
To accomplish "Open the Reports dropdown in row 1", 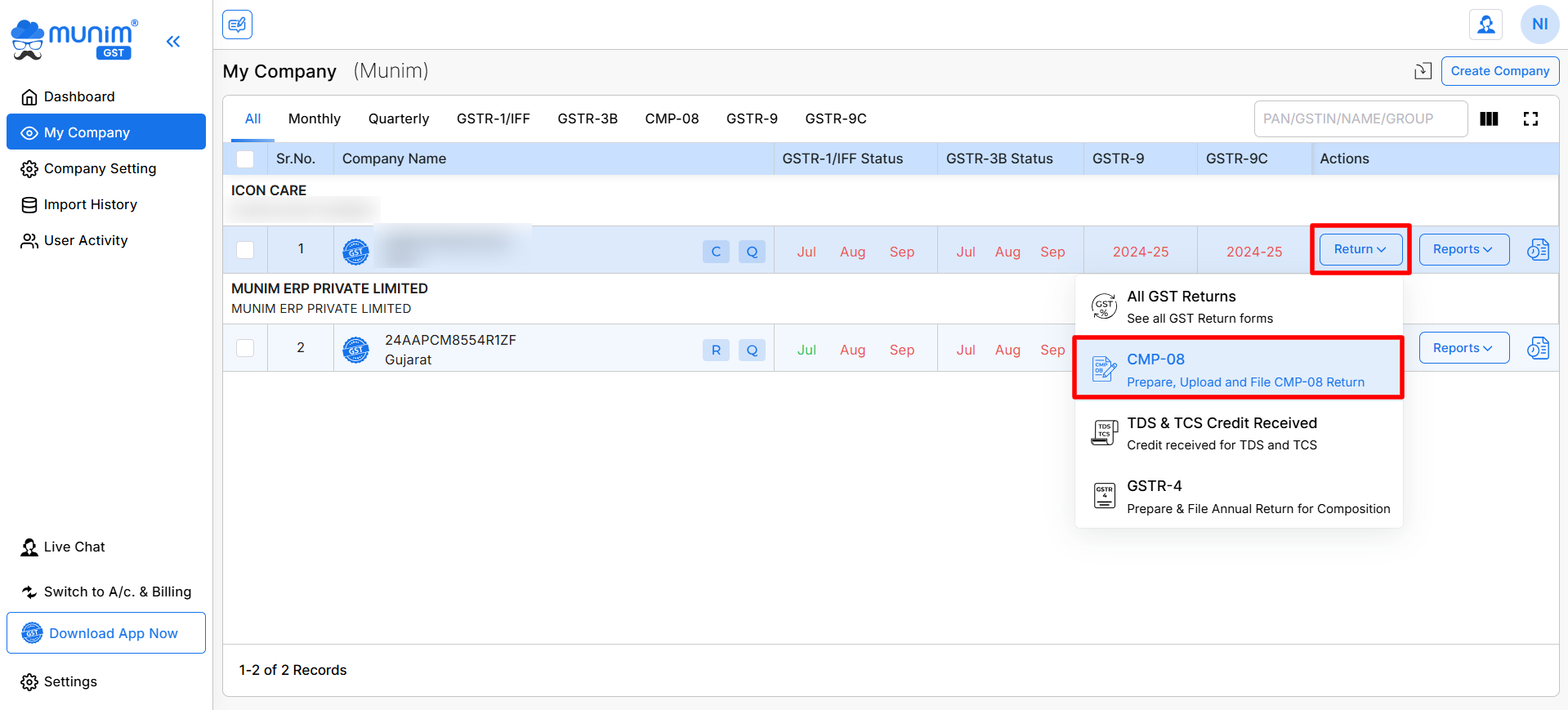I will click(1463, 249).
